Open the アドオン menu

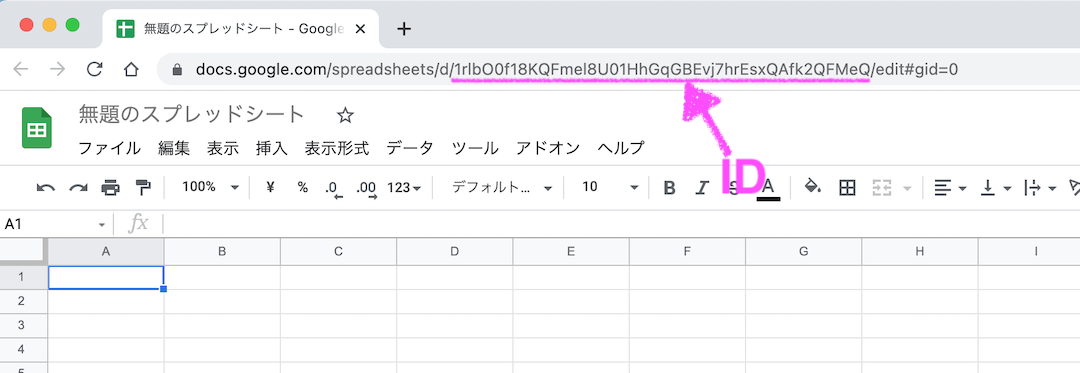pos(548,148)
